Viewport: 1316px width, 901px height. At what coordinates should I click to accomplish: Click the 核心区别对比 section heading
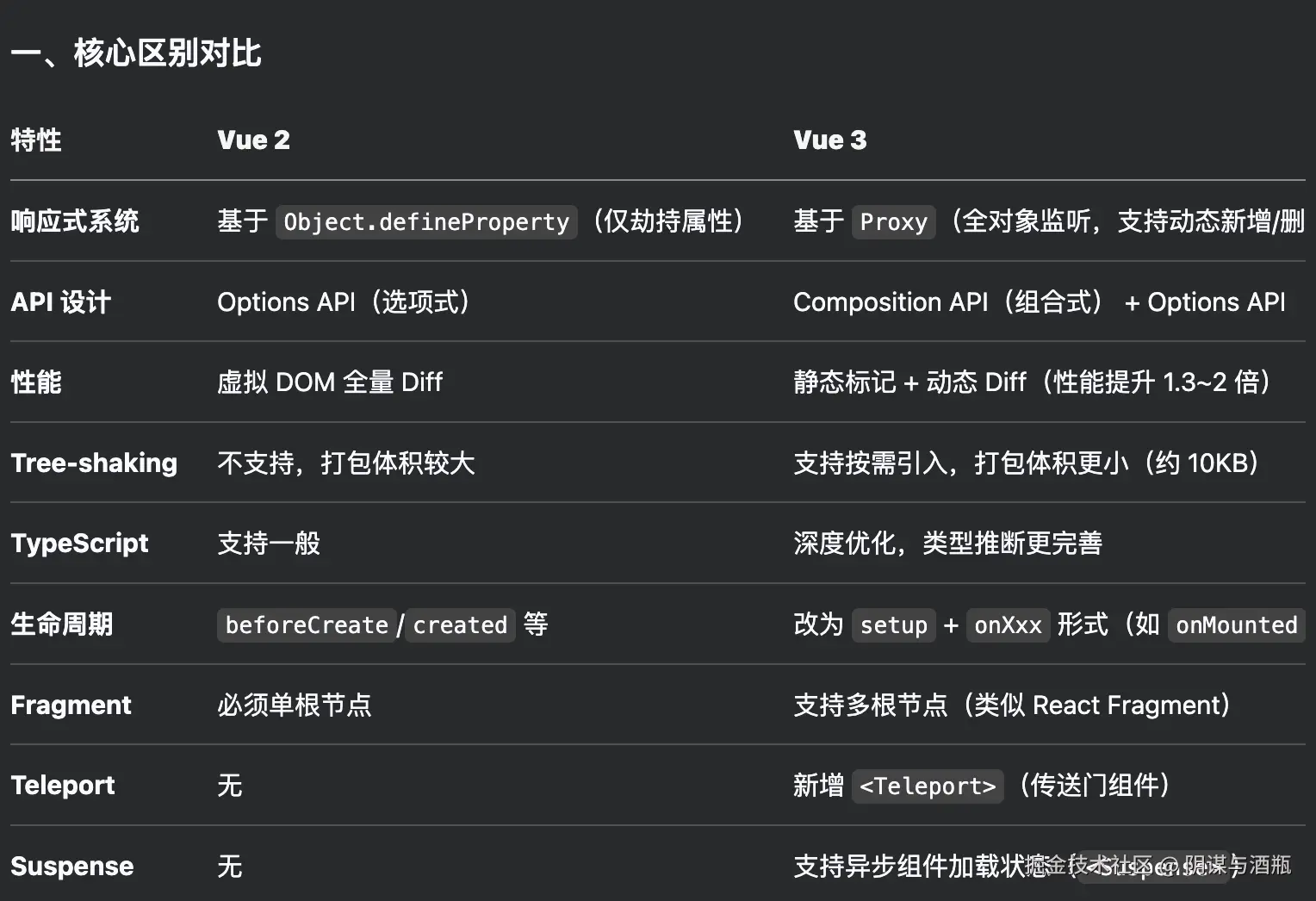tap(136, 53)
